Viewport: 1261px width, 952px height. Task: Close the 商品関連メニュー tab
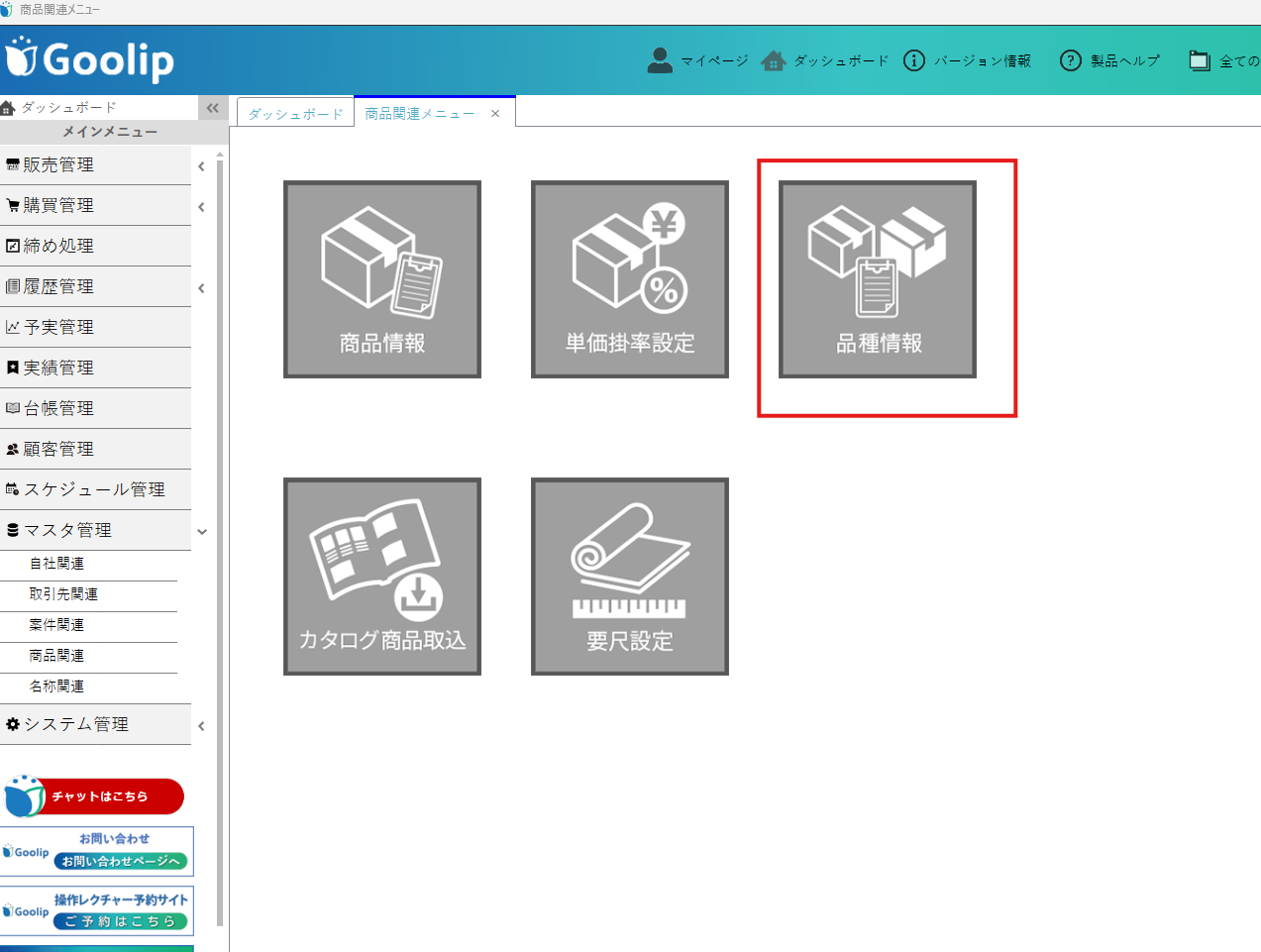click(x=495, y=114)
